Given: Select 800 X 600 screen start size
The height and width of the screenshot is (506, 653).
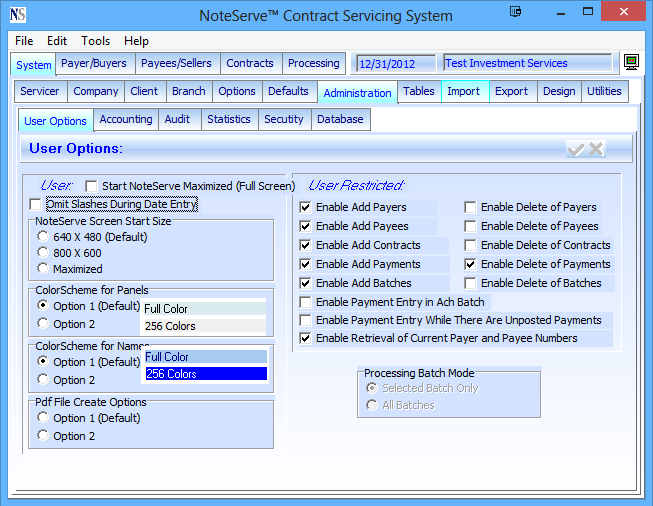Looking at the screenshot, I should tap(43, 253).
